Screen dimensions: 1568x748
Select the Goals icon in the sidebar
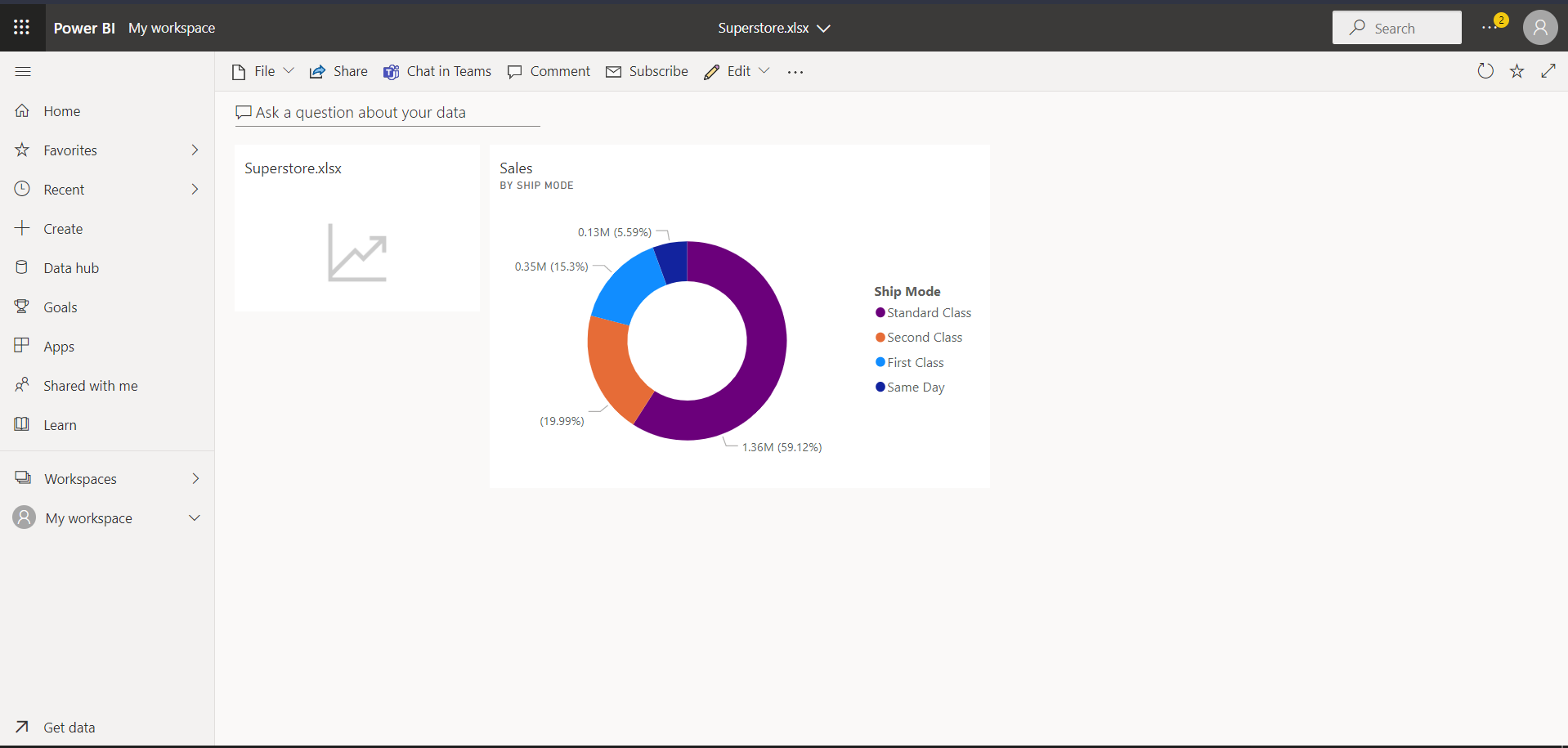coord(23,307)
